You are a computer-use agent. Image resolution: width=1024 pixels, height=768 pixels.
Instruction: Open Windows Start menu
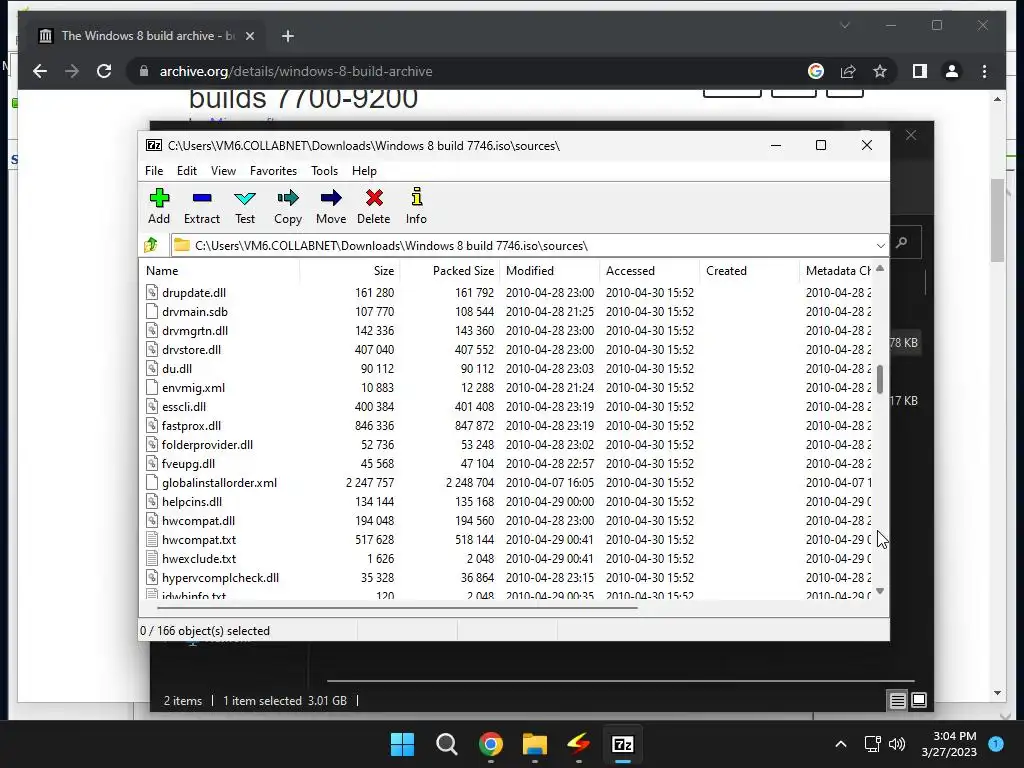[402, 744]
